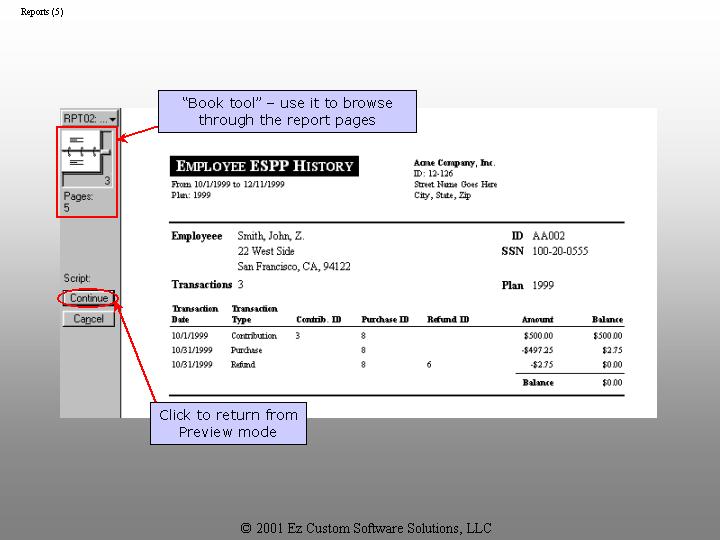Select the 10/31/1999 Refund transaction row
The width and height of the screenshot is (720, 540).
click(x=396, y=365)
